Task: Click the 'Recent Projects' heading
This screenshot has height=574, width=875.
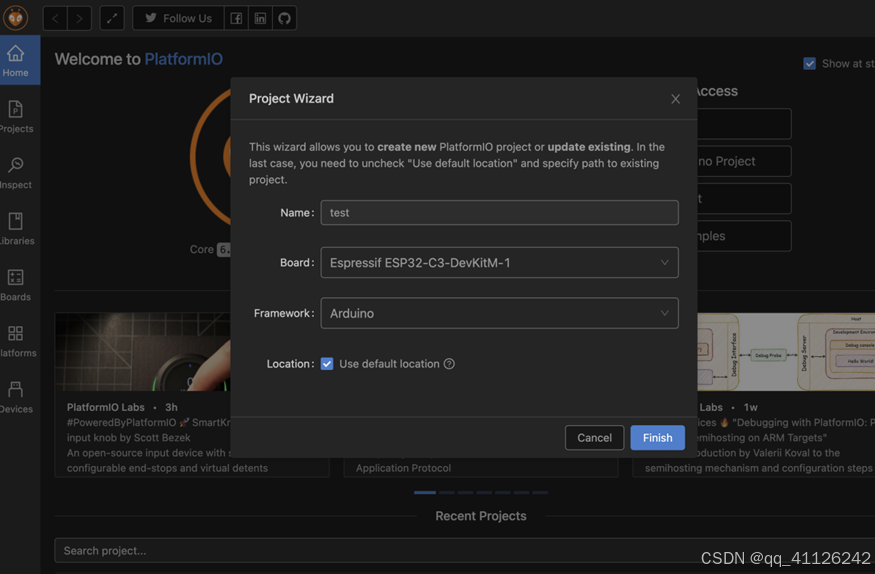Action: tap(480, 516)
